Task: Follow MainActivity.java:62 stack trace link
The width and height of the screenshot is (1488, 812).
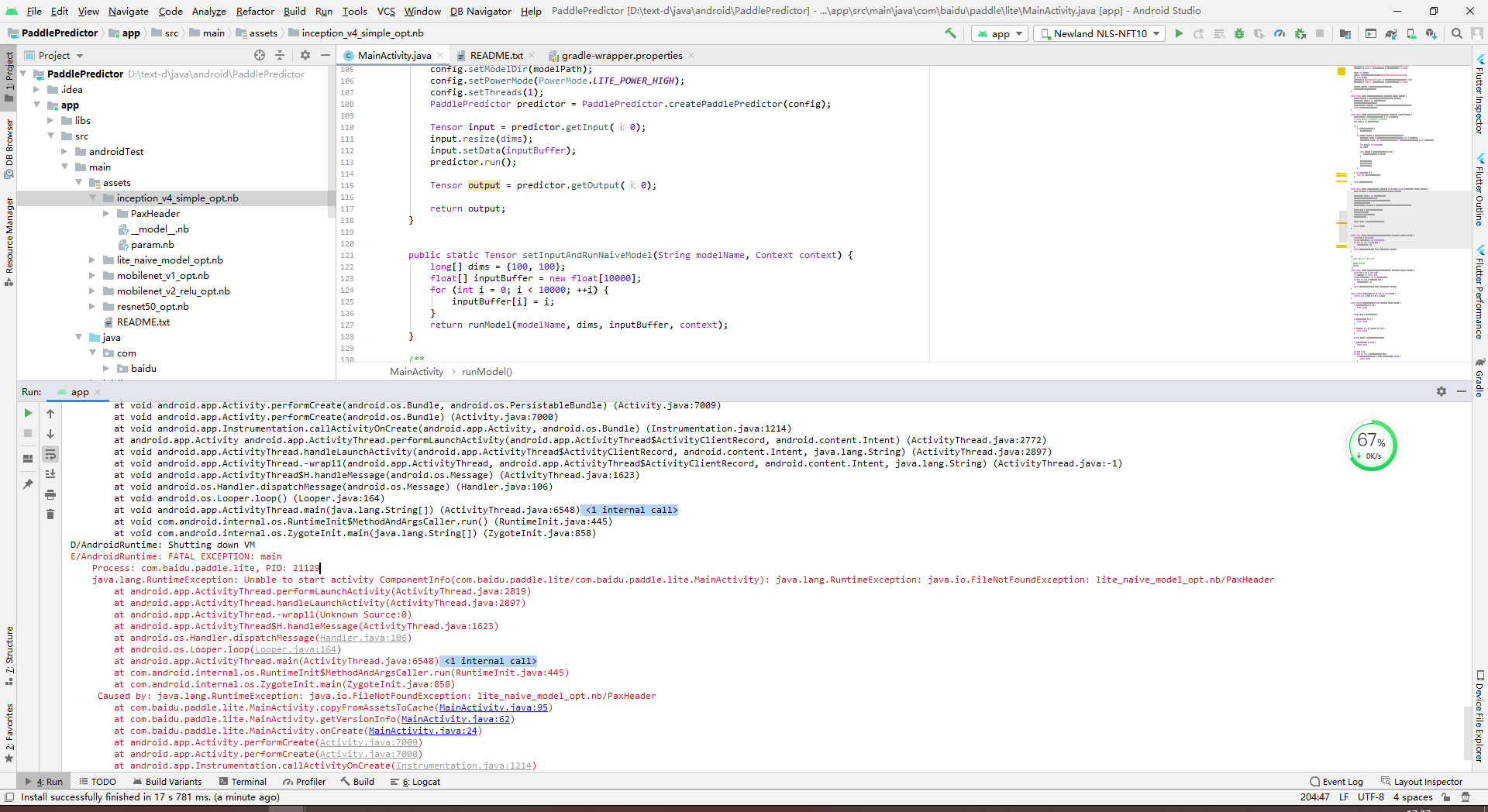Action: pyautogui.click(x=455, y=719)
